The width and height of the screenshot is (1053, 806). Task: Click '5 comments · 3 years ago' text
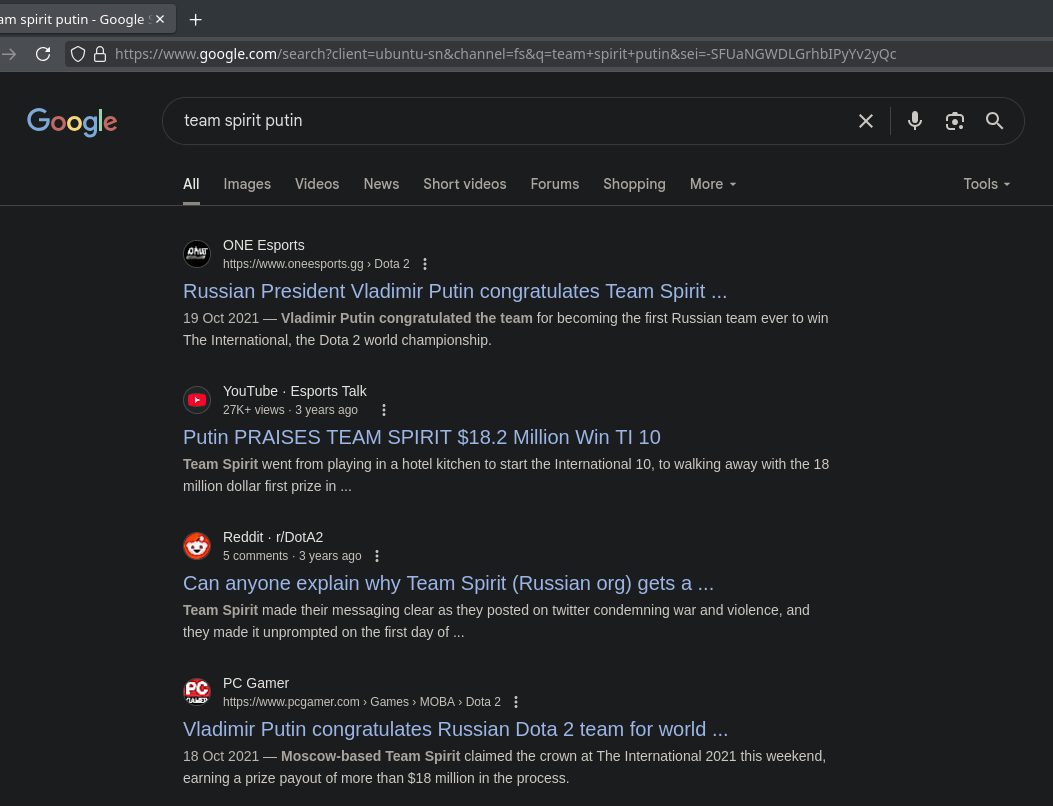[292, 556]
